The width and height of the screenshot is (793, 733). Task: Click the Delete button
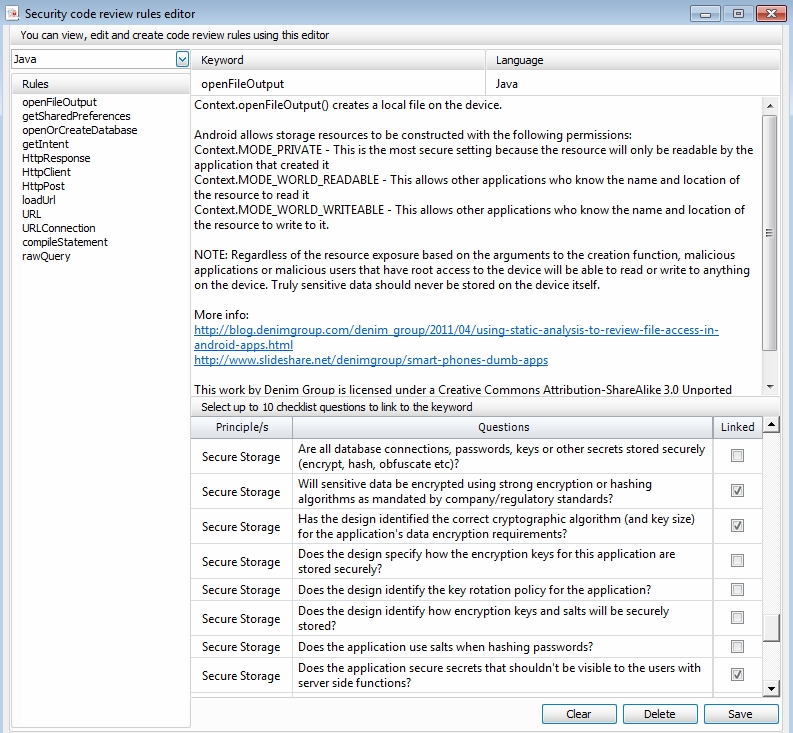(659, 714)
